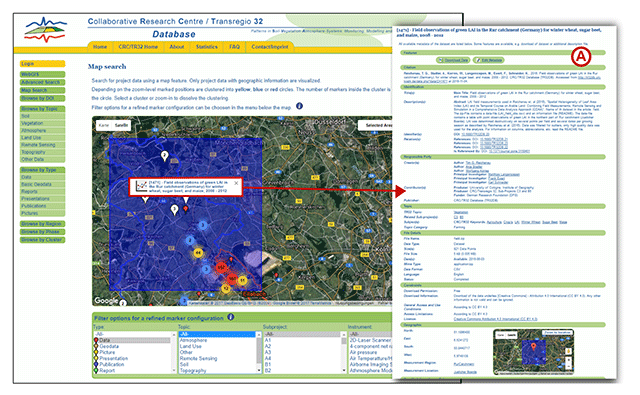Click the Topic list scrollbar down arrow
Viewport: 640px width, 395px height.
[x=259, y=370]
